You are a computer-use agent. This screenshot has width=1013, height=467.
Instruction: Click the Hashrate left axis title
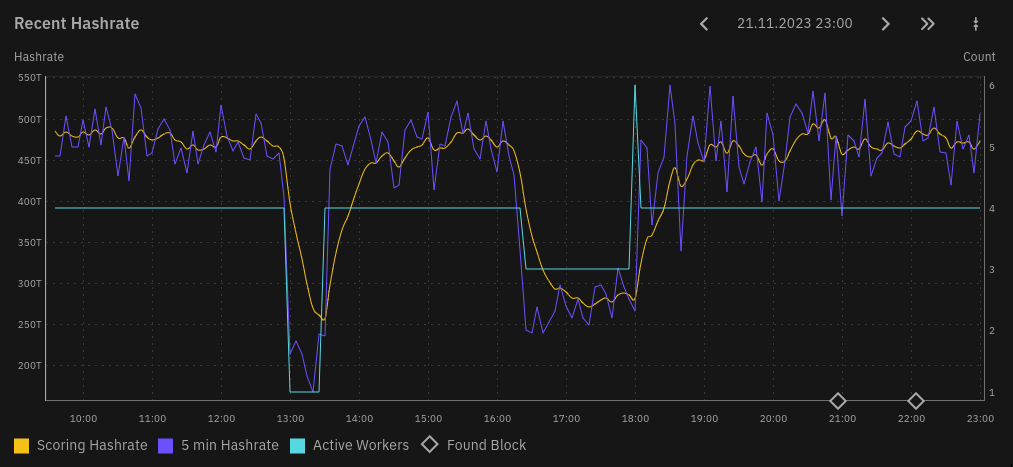[39, 57]
